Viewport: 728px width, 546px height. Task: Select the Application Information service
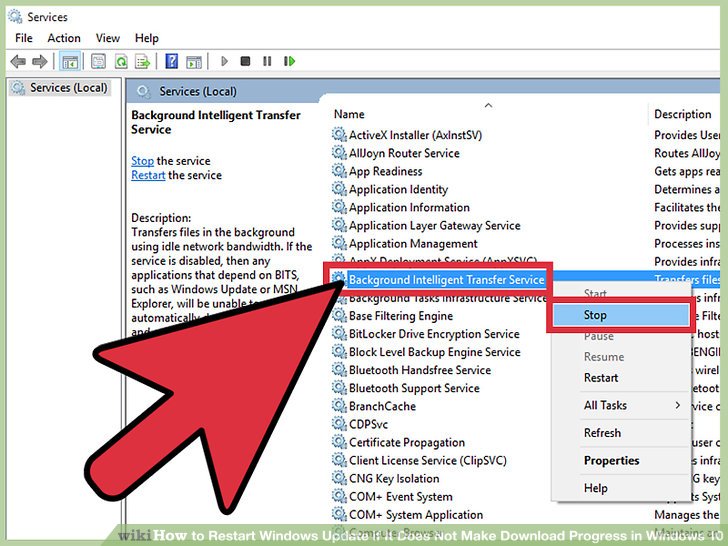[409, 208]
